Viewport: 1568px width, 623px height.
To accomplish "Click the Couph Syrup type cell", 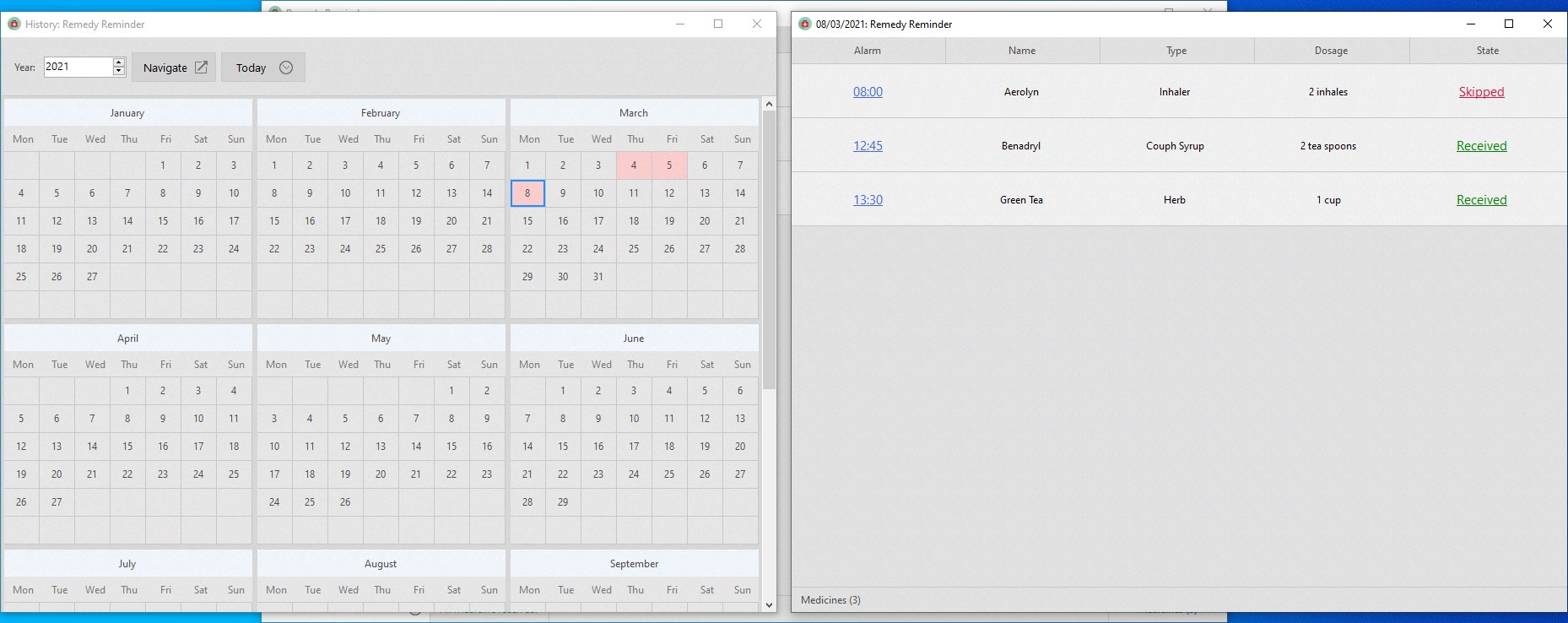I will pos(1175,146).
